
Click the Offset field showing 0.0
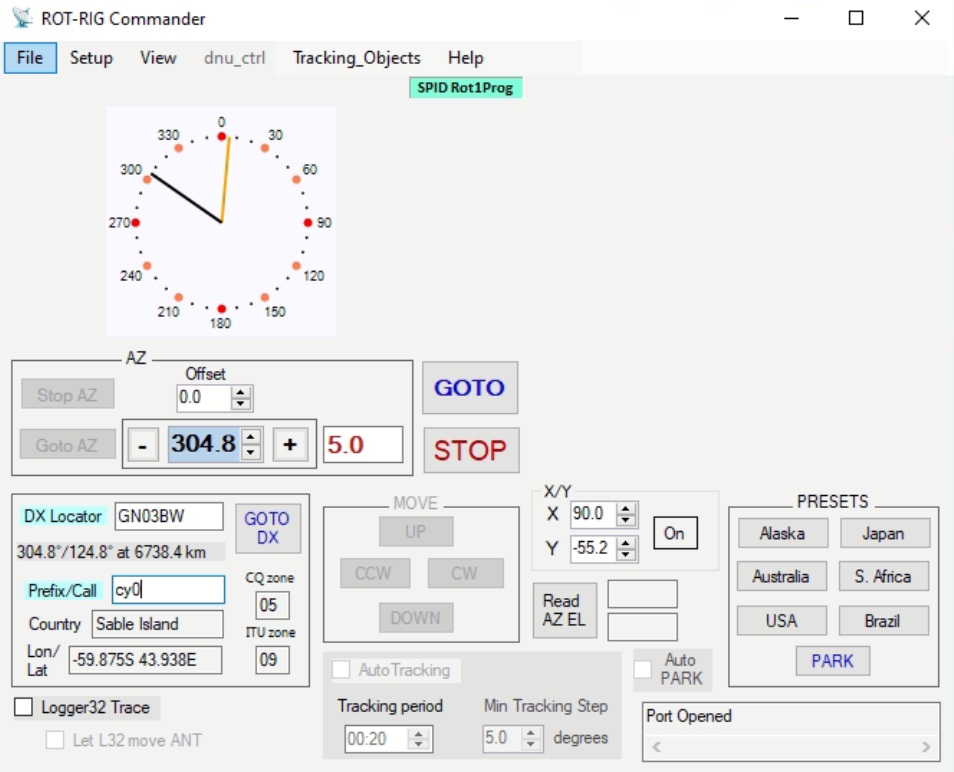click(x=204, y=398)
